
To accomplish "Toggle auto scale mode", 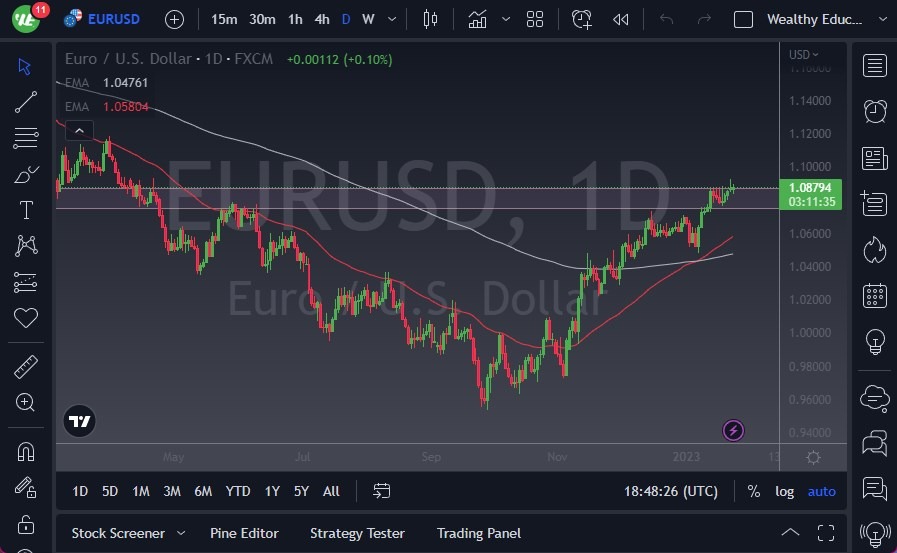I will pos(821,491).
